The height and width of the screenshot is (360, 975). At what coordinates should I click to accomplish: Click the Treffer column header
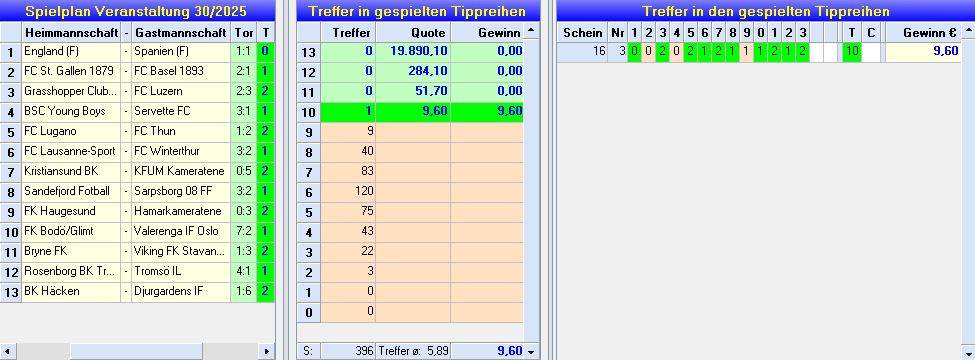tap(348, 32)
